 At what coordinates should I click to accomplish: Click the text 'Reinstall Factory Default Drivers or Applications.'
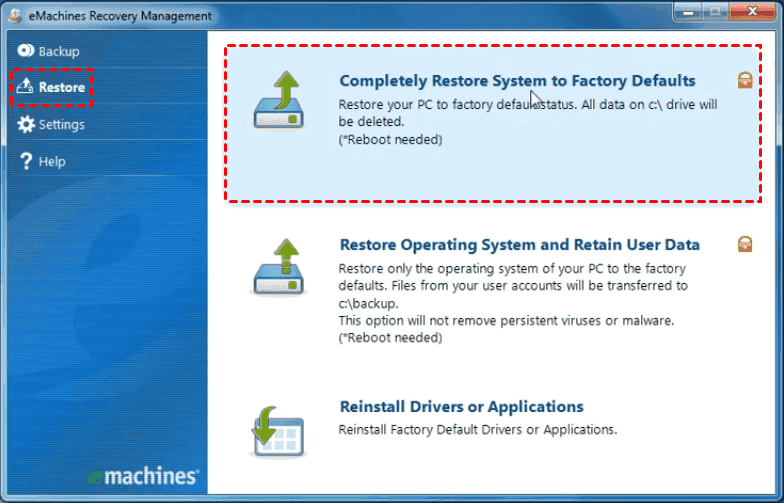click(x=478, y=430)
